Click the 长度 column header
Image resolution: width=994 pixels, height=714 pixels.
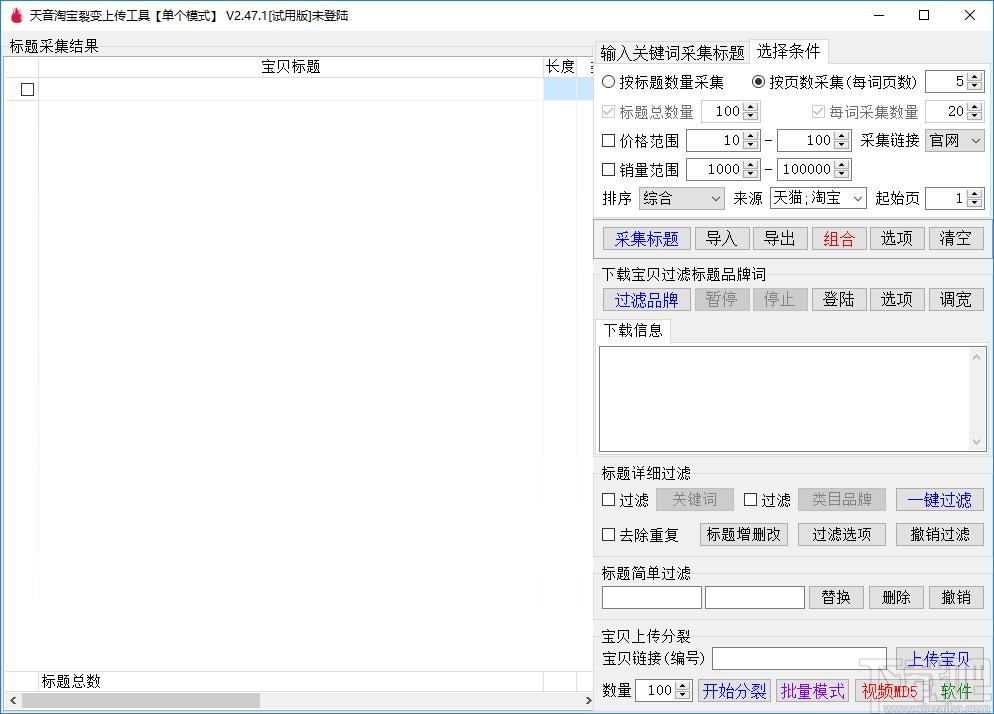[x=560, y=67]
